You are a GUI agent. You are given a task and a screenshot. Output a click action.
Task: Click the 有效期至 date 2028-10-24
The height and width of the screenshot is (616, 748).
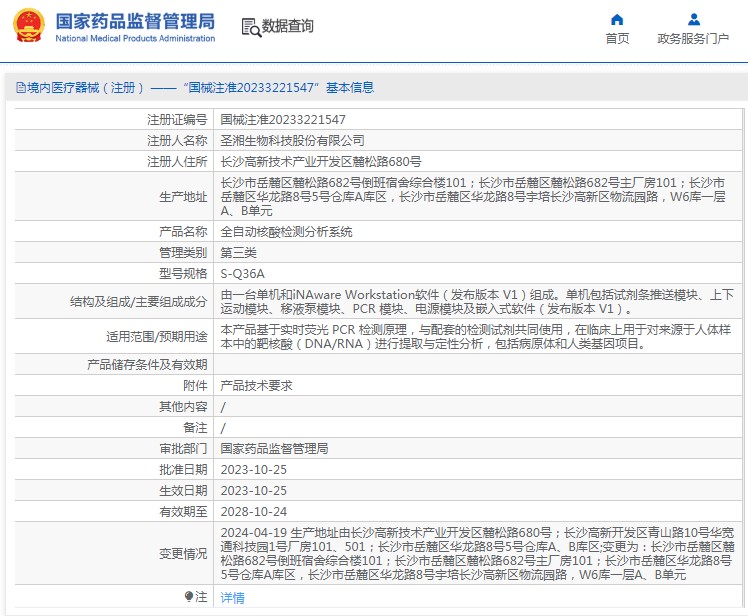point(253,511)
